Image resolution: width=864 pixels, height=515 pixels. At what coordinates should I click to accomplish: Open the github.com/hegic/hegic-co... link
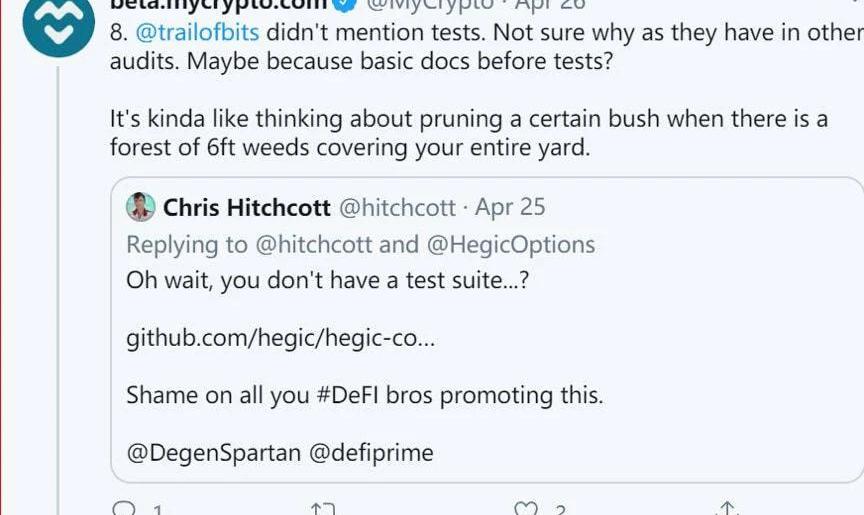click(280, 338)
